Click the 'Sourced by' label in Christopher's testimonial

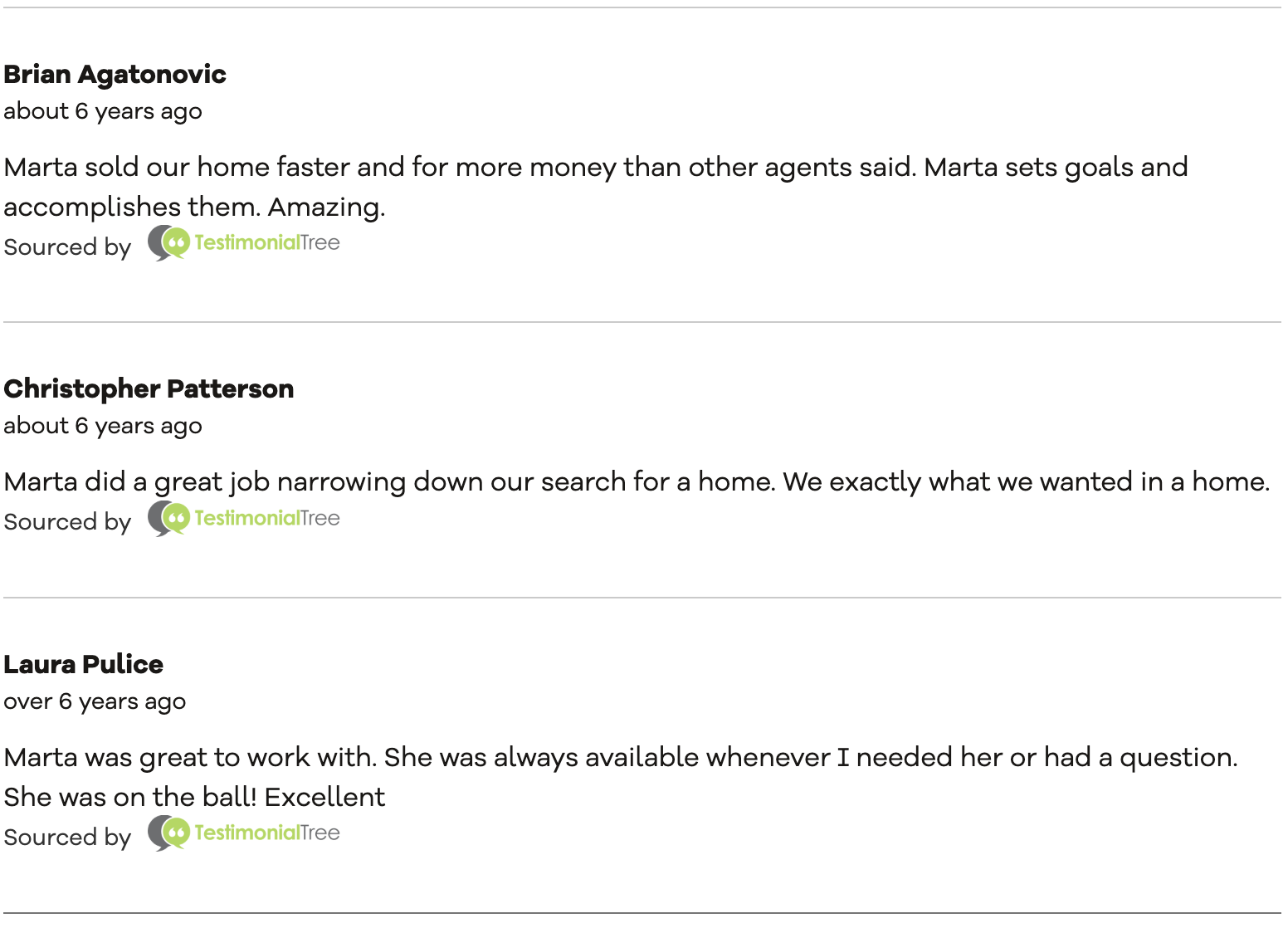point(67,521)
